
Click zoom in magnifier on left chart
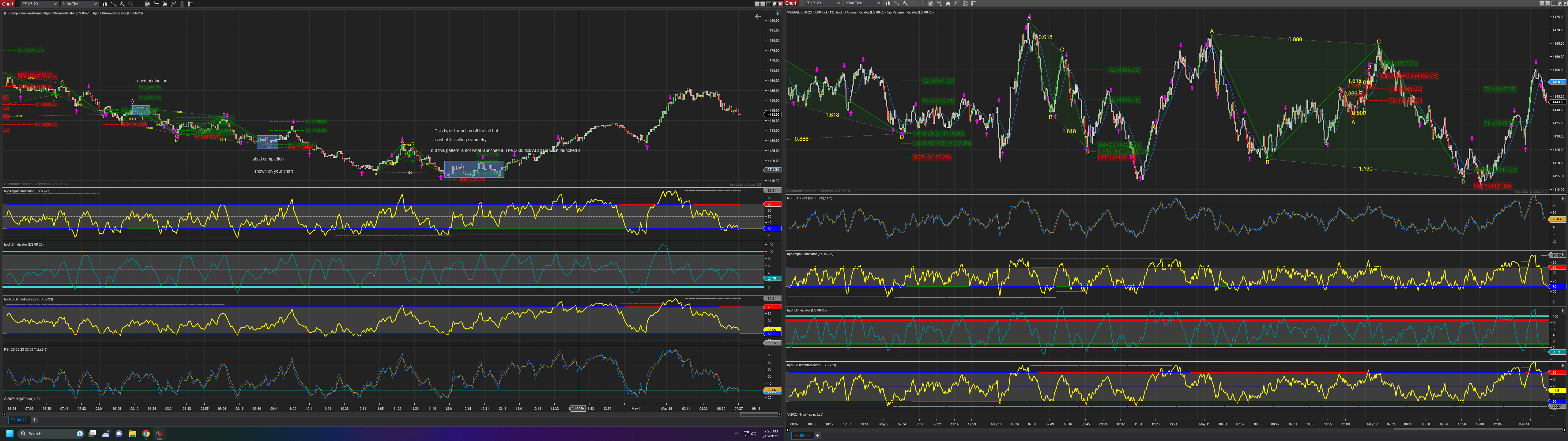[x=122, y=4]
